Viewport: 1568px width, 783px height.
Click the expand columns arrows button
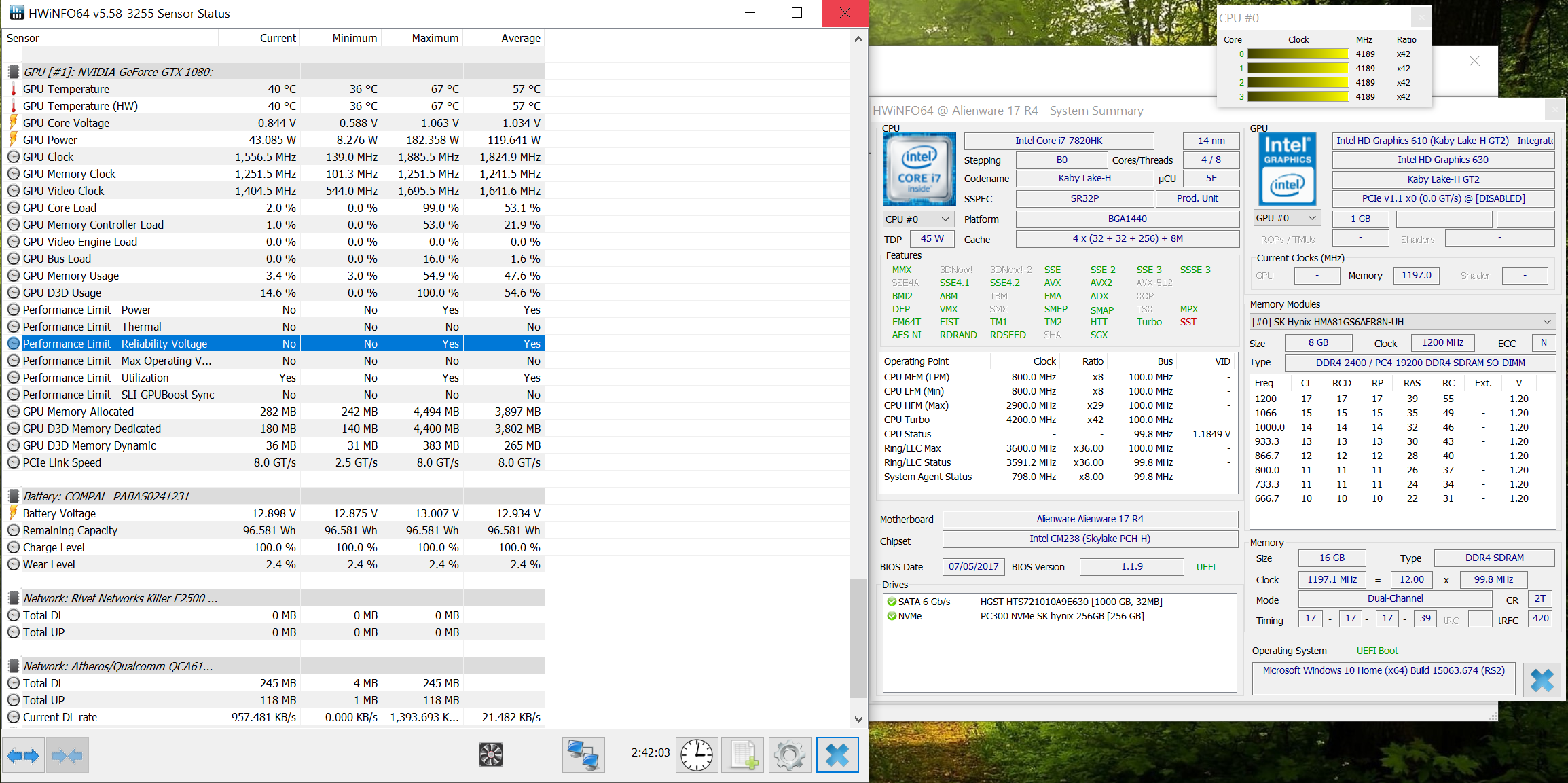tap(23, 755)
